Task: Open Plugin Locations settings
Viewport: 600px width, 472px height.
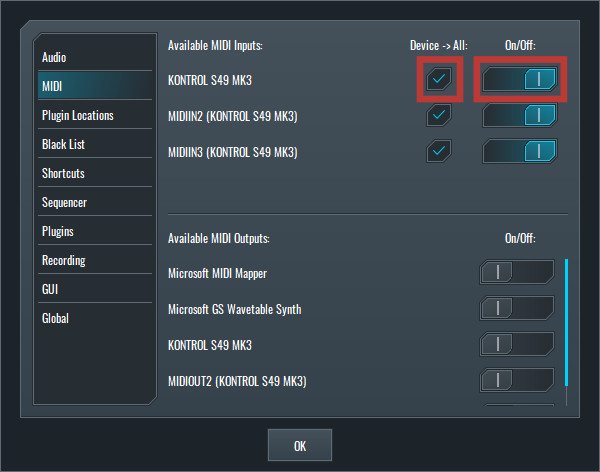Action: pyautogui.click(x=95, y=115)
